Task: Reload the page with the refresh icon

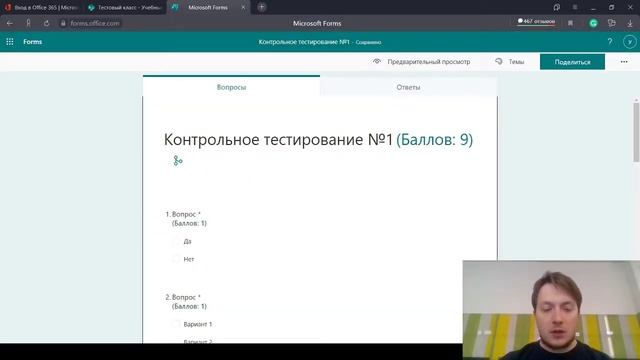Action: click(47, 23)
